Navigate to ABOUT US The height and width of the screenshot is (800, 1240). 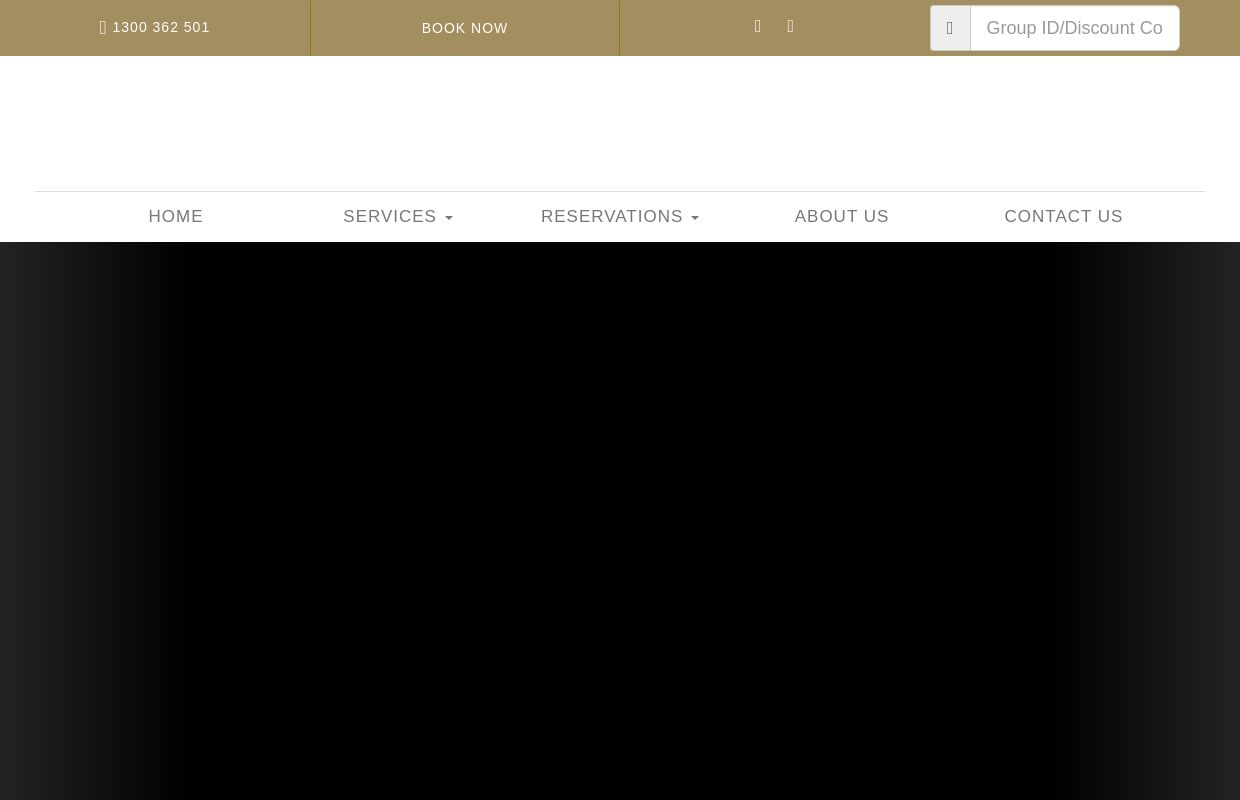pyautogui.click(x=841, y=217)
